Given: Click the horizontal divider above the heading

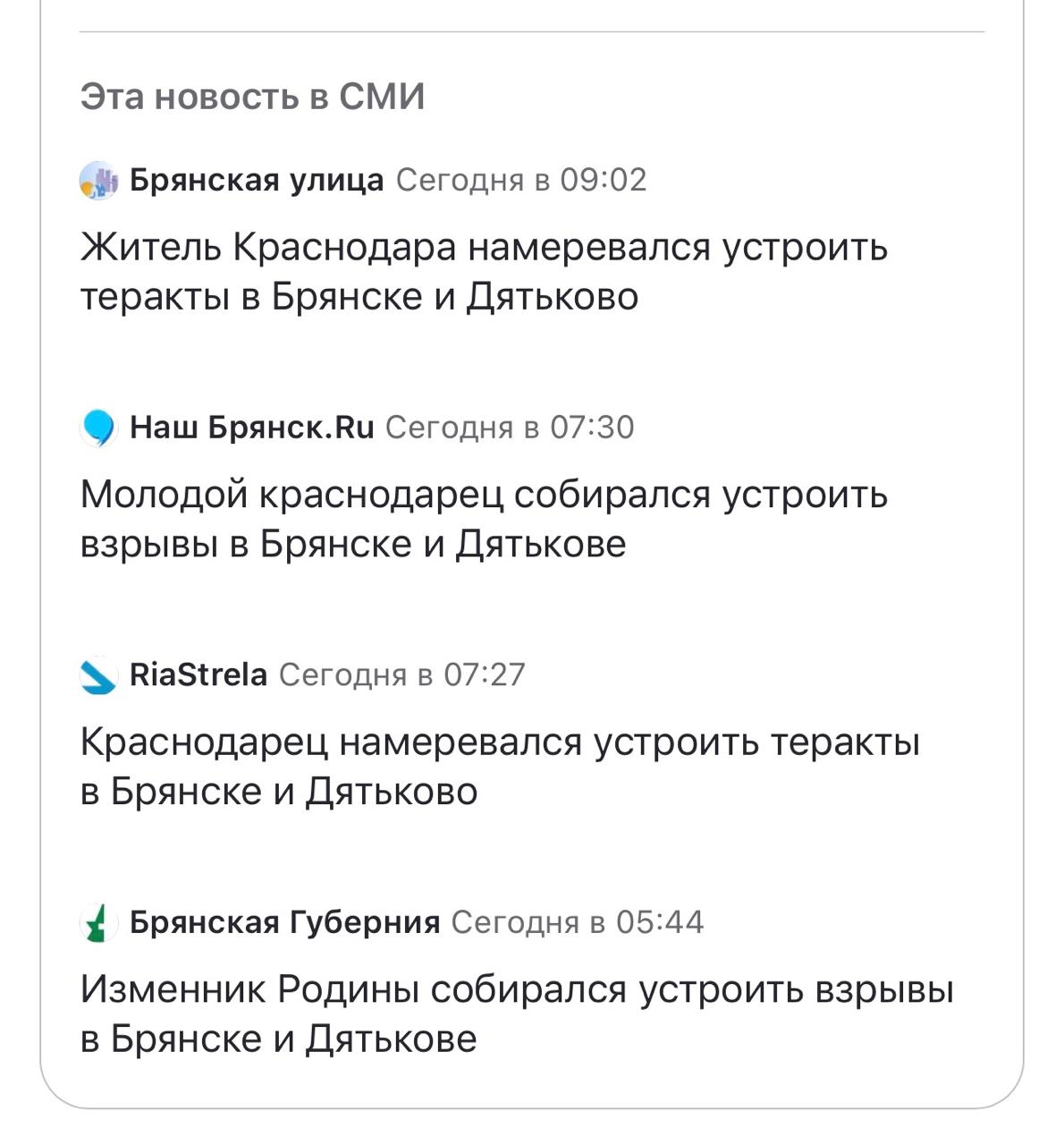Looking at the screenshot, I should pyautogui.click(x=532, y=32).
